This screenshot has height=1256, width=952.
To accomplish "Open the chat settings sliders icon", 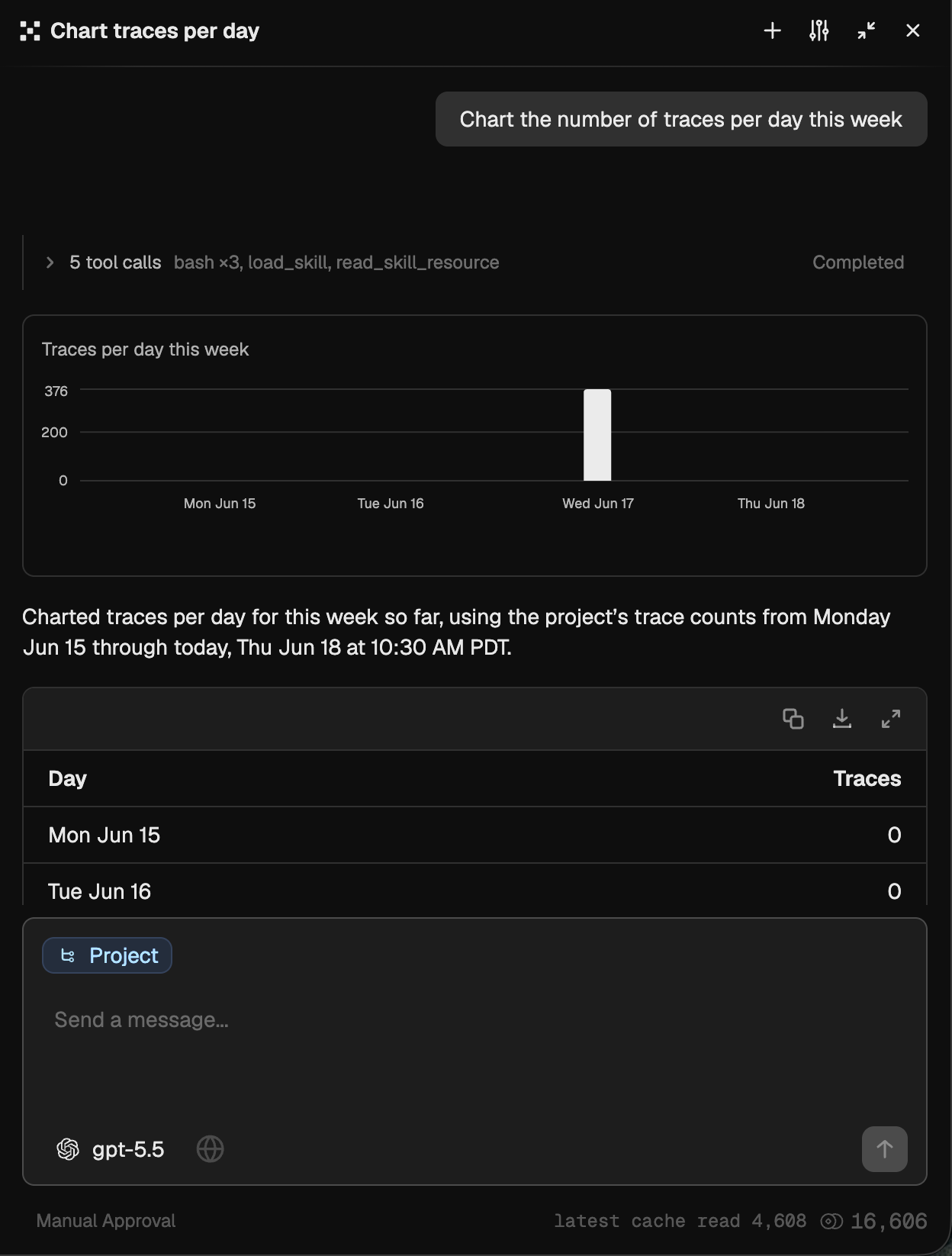I will [x=819, y=31].
